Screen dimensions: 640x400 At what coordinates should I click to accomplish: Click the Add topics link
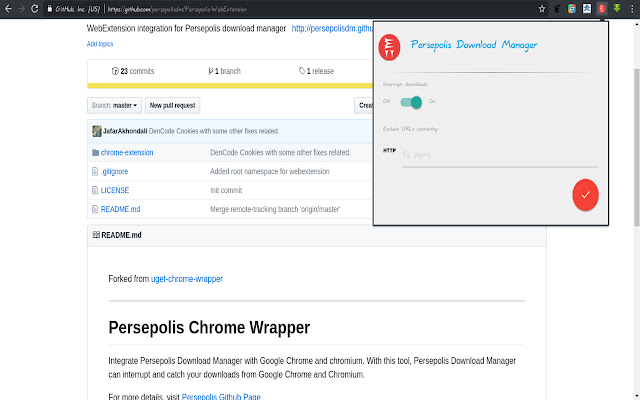(100, 44)
